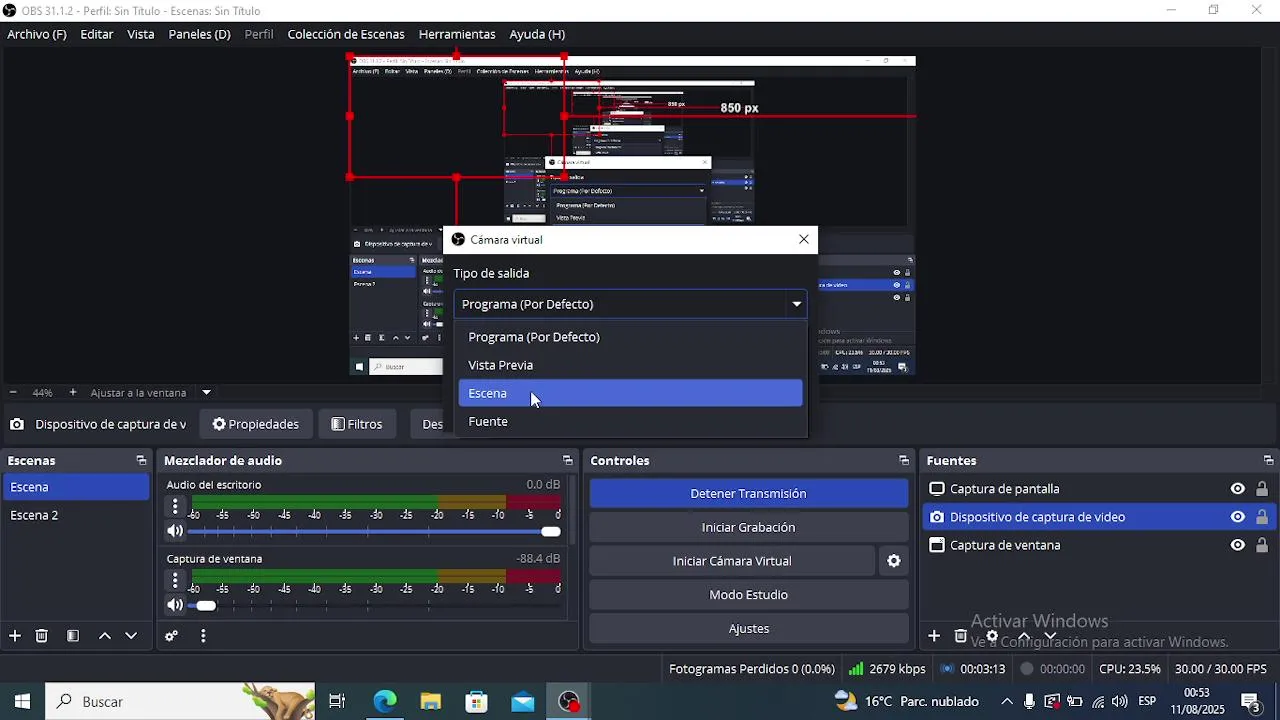Open File Explorer from taskbar
The width and height of the screenshot is (1280, 720).
pyautogui.click(x=431, y=702)
